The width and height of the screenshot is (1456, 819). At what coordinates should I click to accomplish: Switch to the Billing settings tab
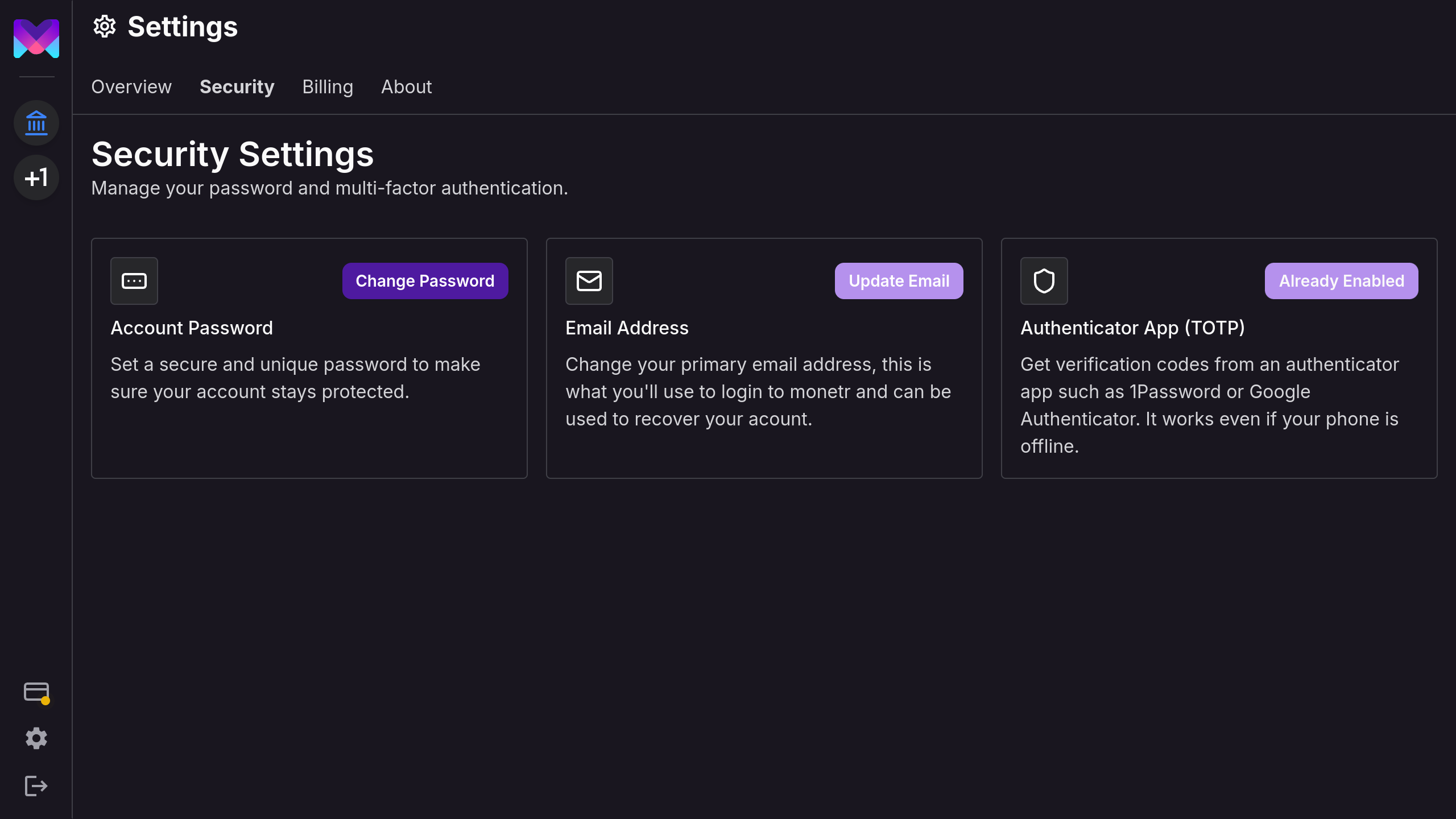327,87
